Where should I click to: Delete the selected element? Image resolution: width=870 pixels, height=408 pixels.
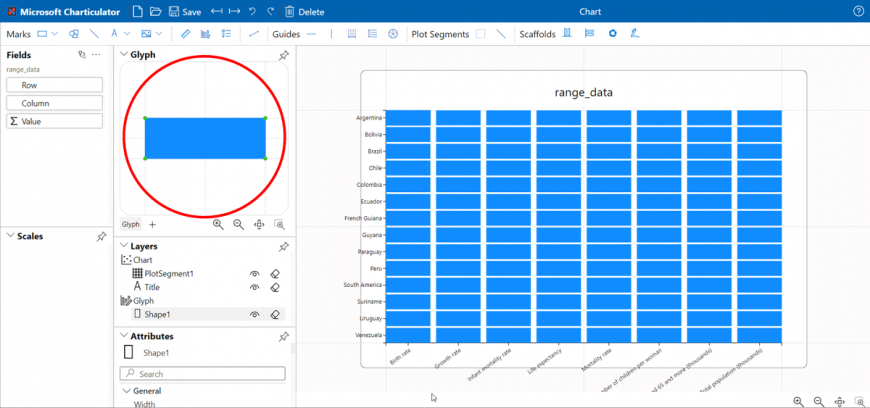point(304,12)
